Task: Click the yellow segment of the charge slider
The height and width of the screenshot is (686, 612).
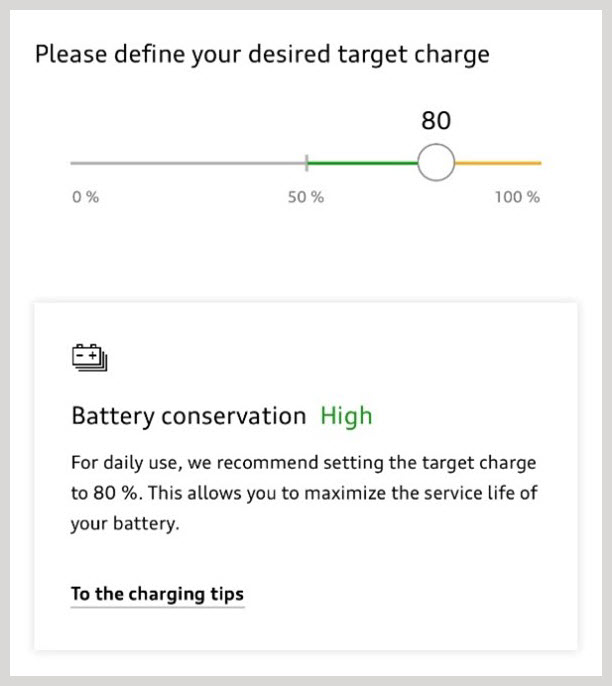Action: [498, 162]
